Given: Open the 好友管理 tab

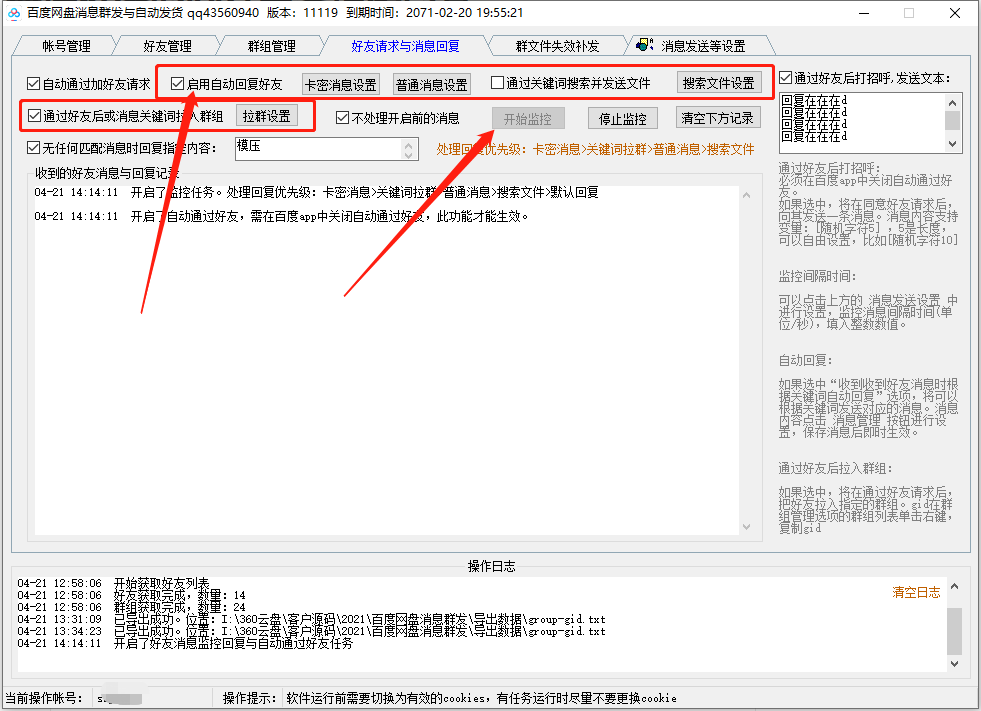Looking at the screenshot, I should click(x=169, y=44).
